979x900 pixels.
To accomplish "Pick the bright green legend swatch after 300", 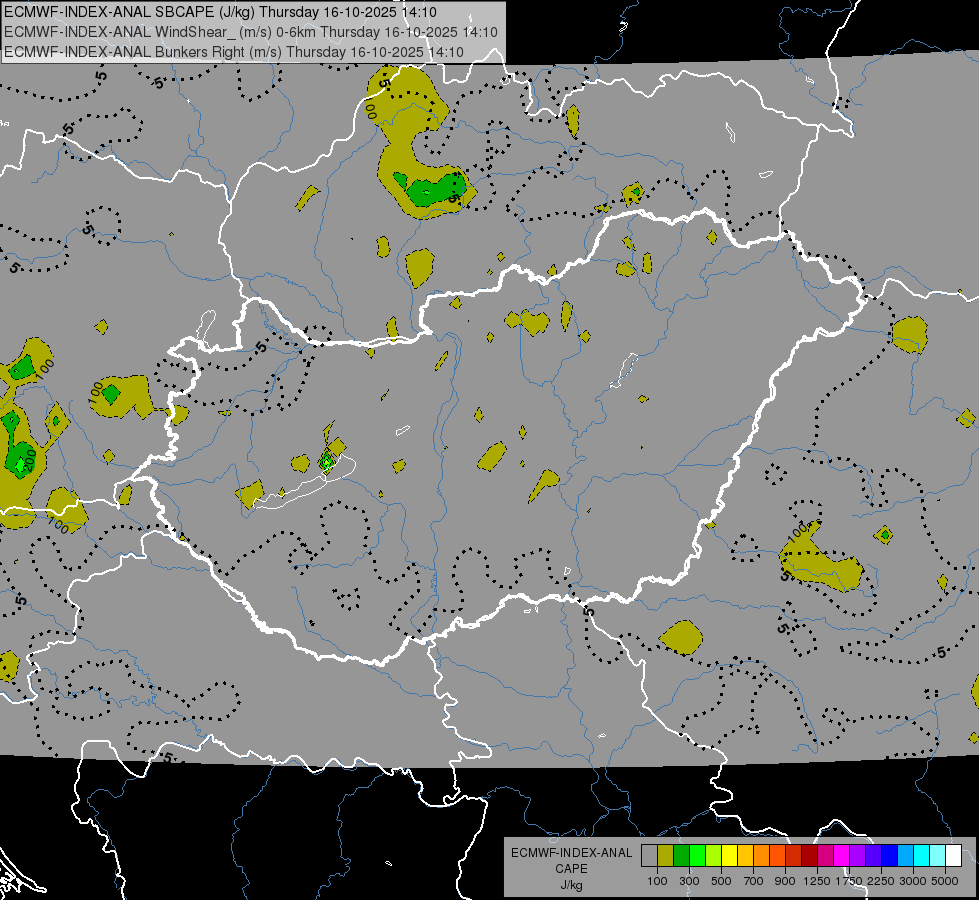I will [x=697, y=855].
